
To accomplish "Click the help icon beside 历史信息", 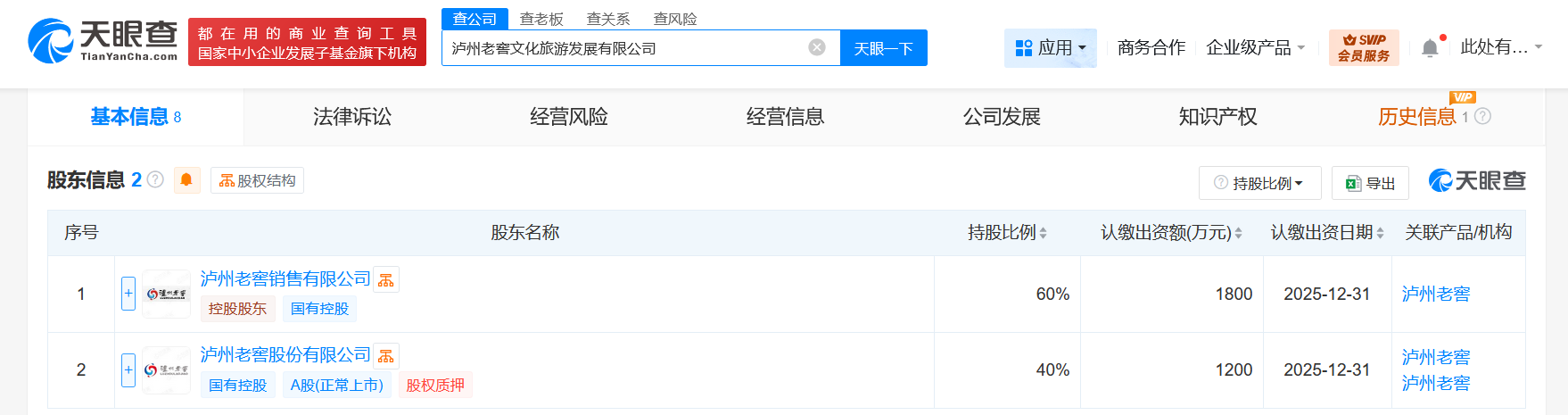I will 1482,116.
